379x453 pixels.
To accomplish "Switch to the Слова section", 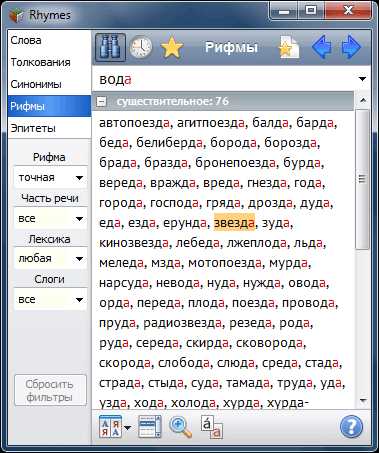I will point(49,40).
